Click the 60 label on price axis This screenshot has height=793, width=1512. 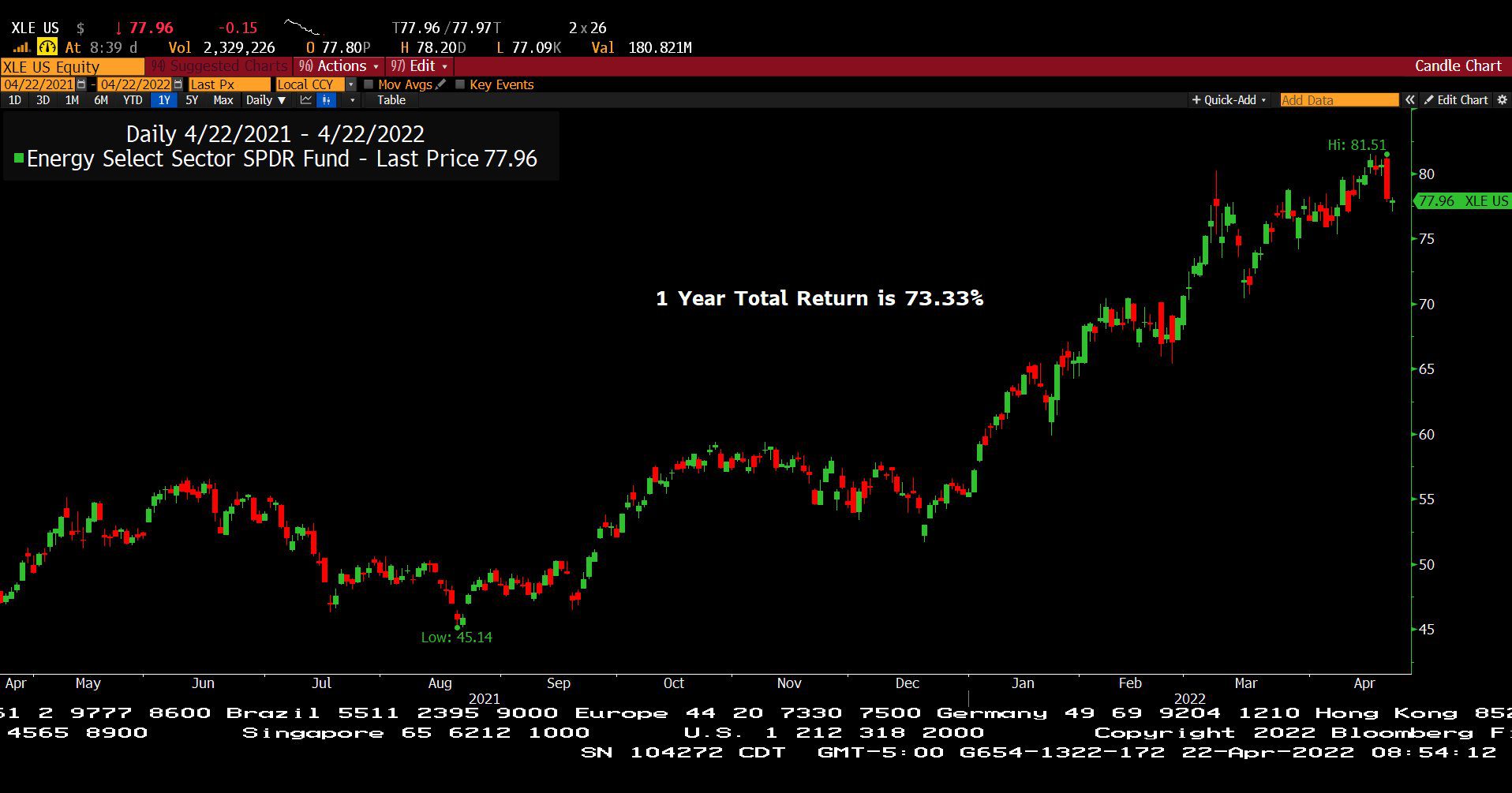pyautogui.click(x=1427, y=435)
